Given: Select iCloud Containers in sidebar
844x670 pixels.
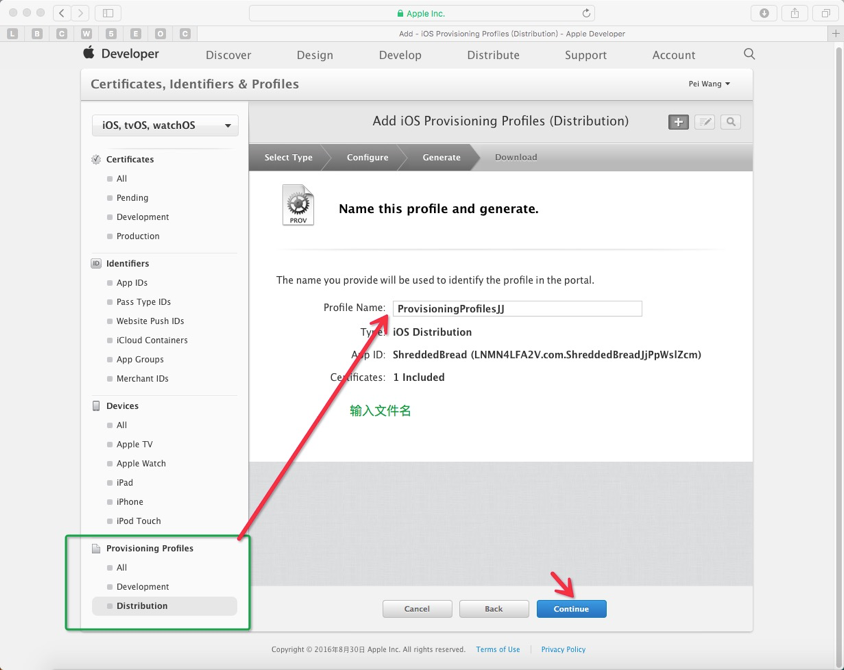Looking at the screenshot, I should [152, 340].
